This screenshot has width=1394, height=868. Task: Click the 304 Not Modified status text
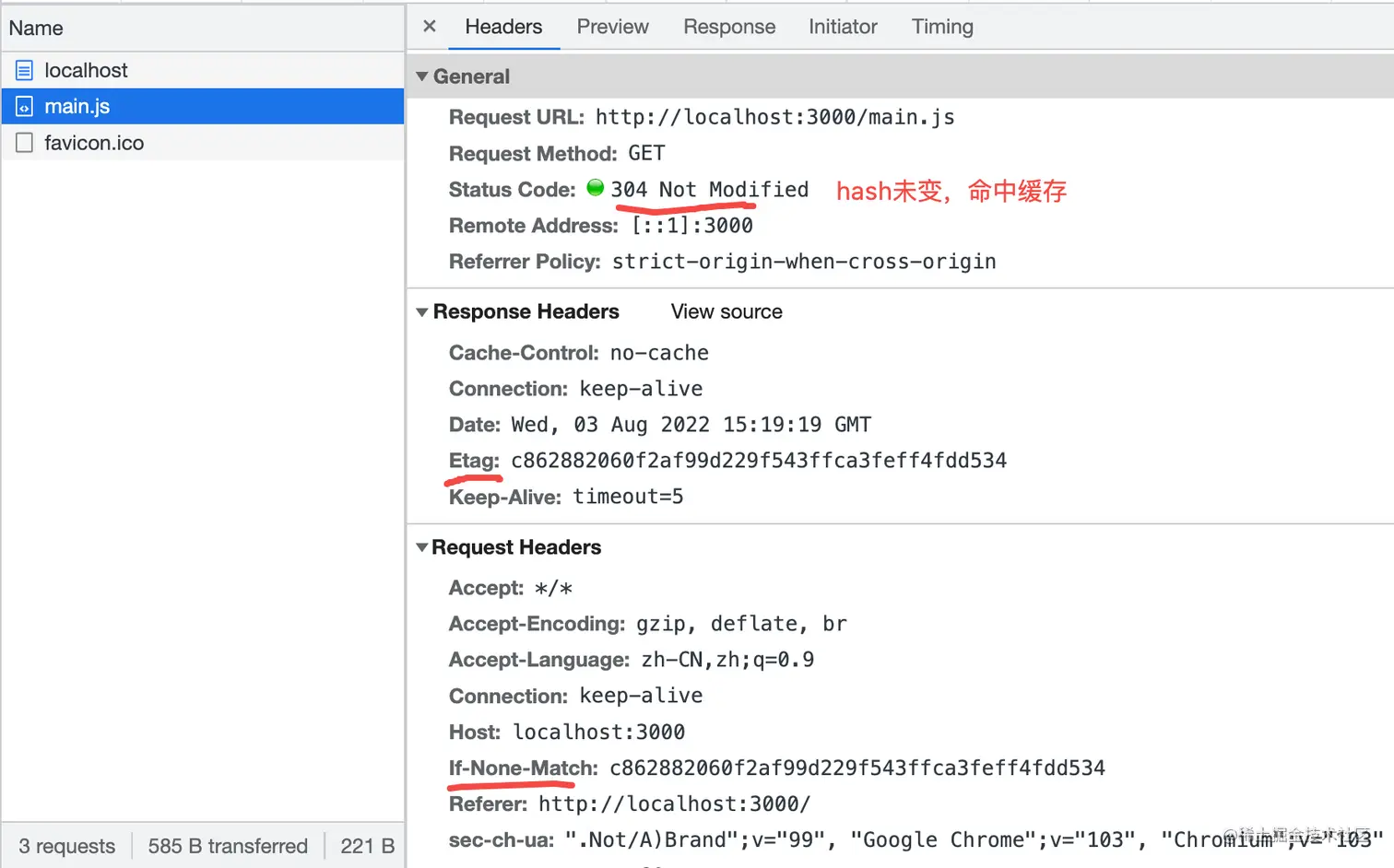point(709,189)
